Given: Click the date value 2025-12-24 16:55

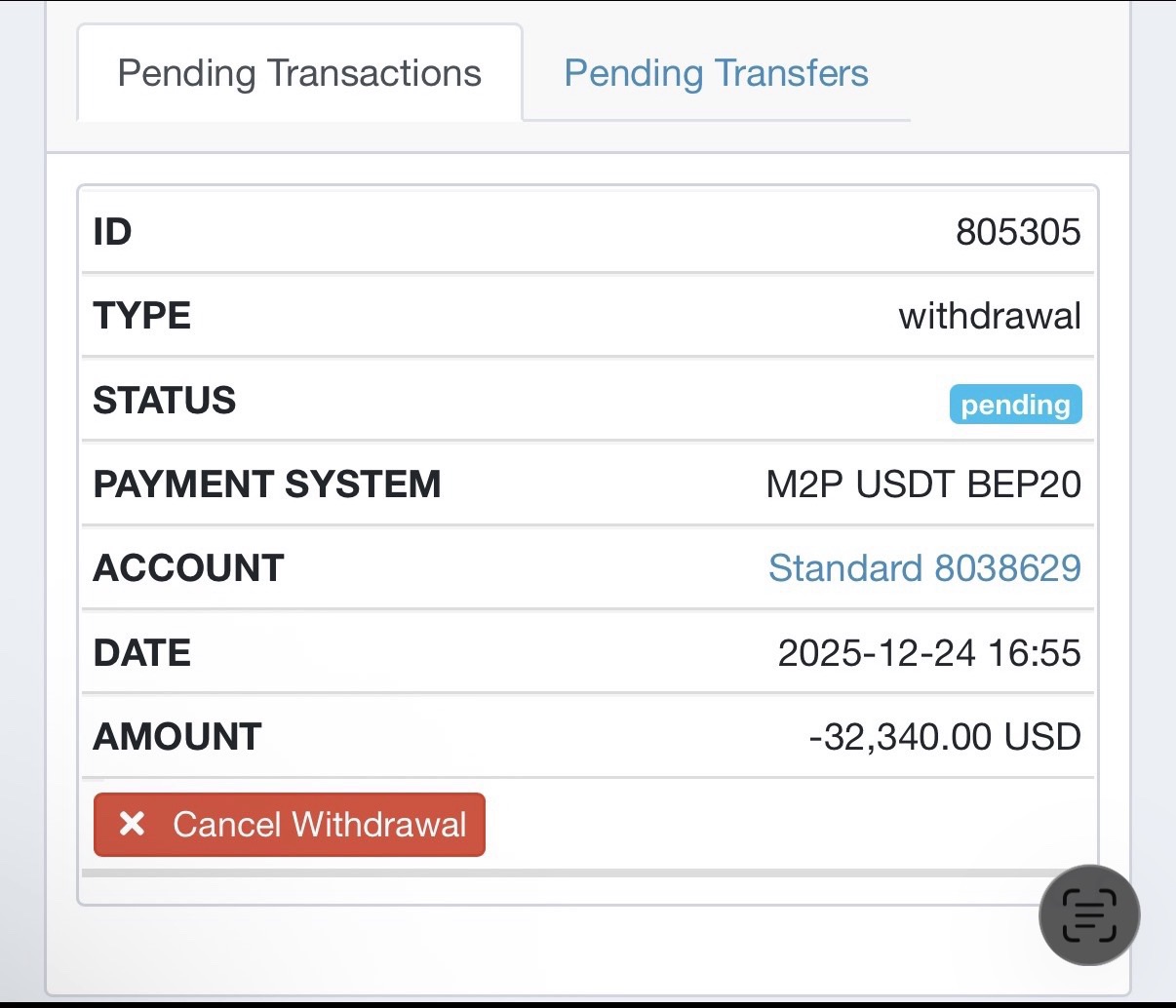Looking at the screenshot, I should [929, 652].
